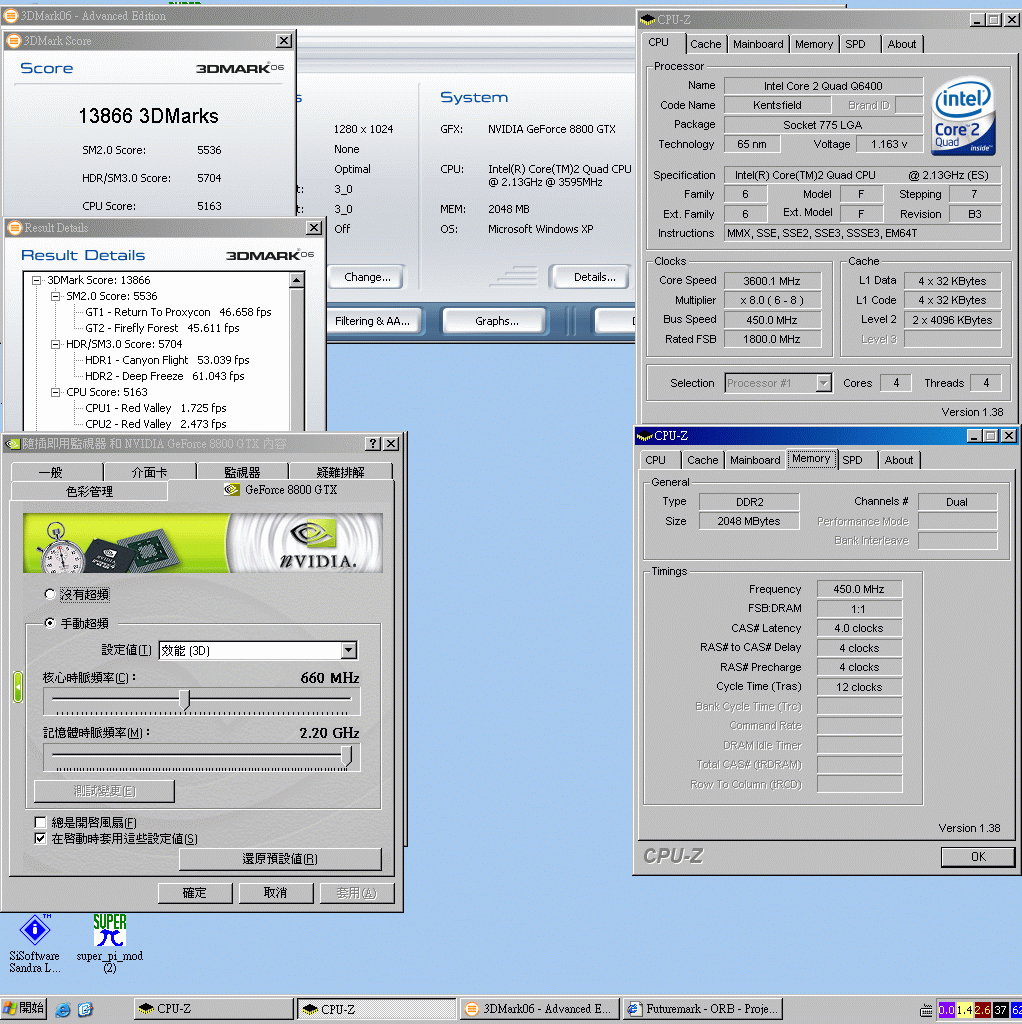
Task: Select HDR1 - Canyon Flight row
Action: pos(167,360)
